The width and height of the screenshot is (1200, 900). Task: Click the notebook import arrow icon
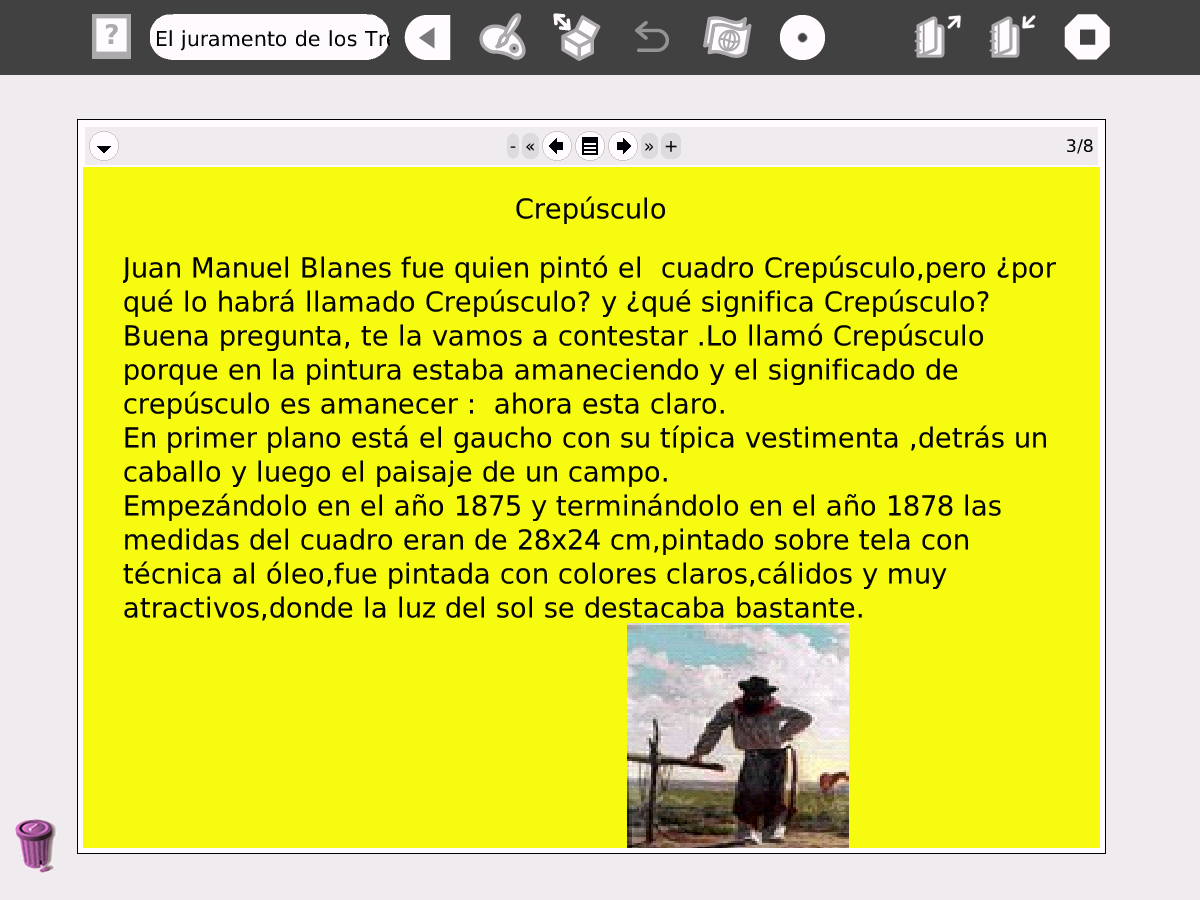(1012, 37)
